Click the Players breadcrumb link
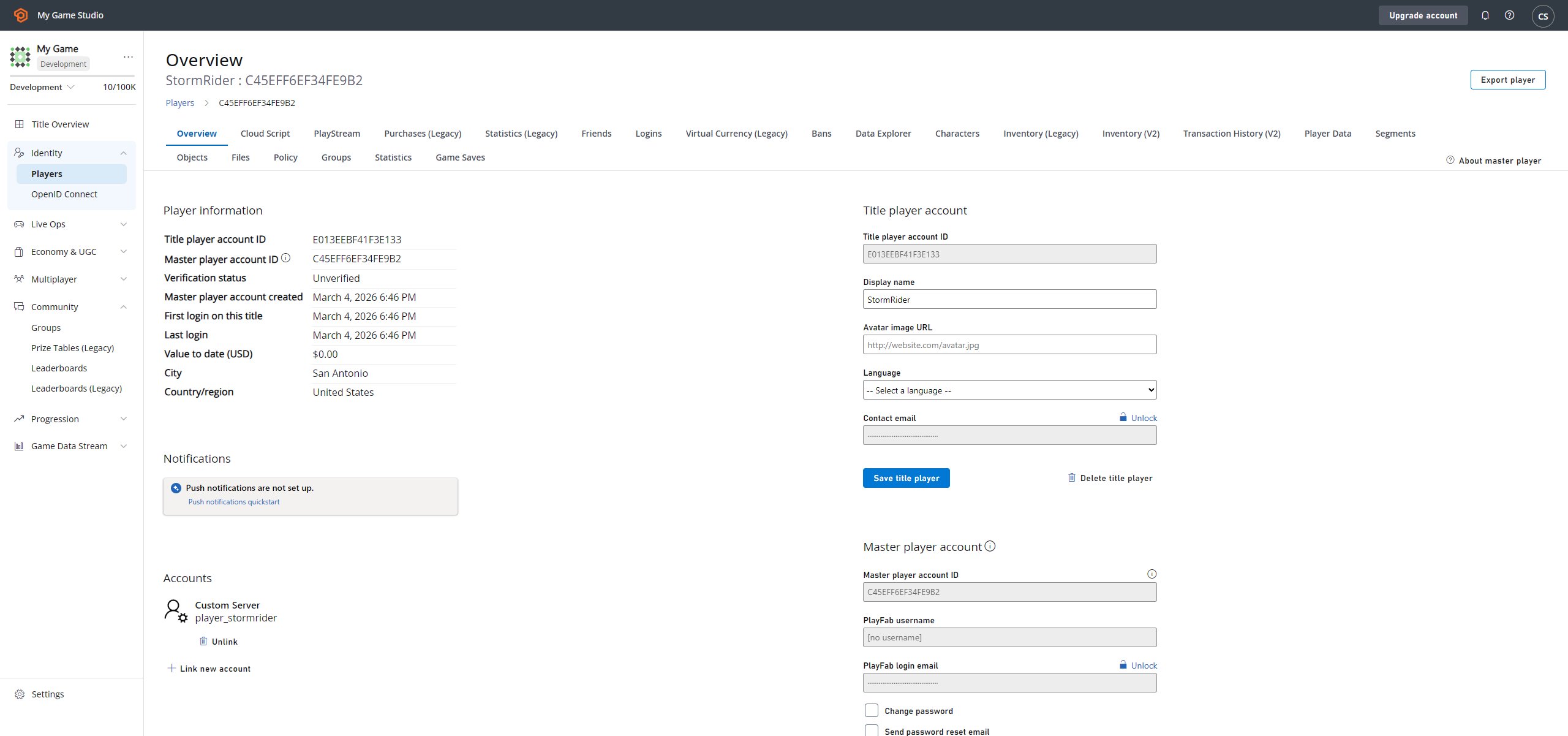Viewport: 1568px width, 736px height. tap(180, 103)
